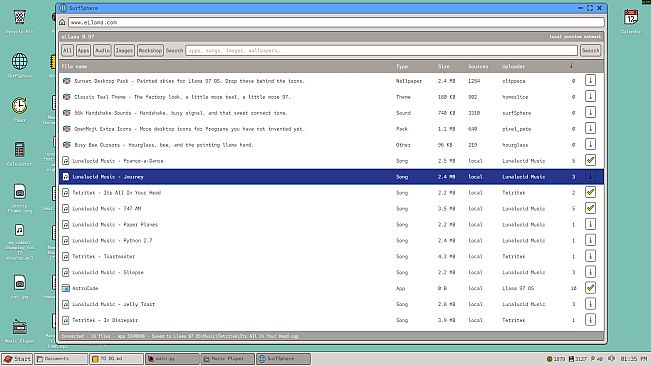Select the AstroCode file name
Screen dimensions: 651x366
click(x=85, y=288)
